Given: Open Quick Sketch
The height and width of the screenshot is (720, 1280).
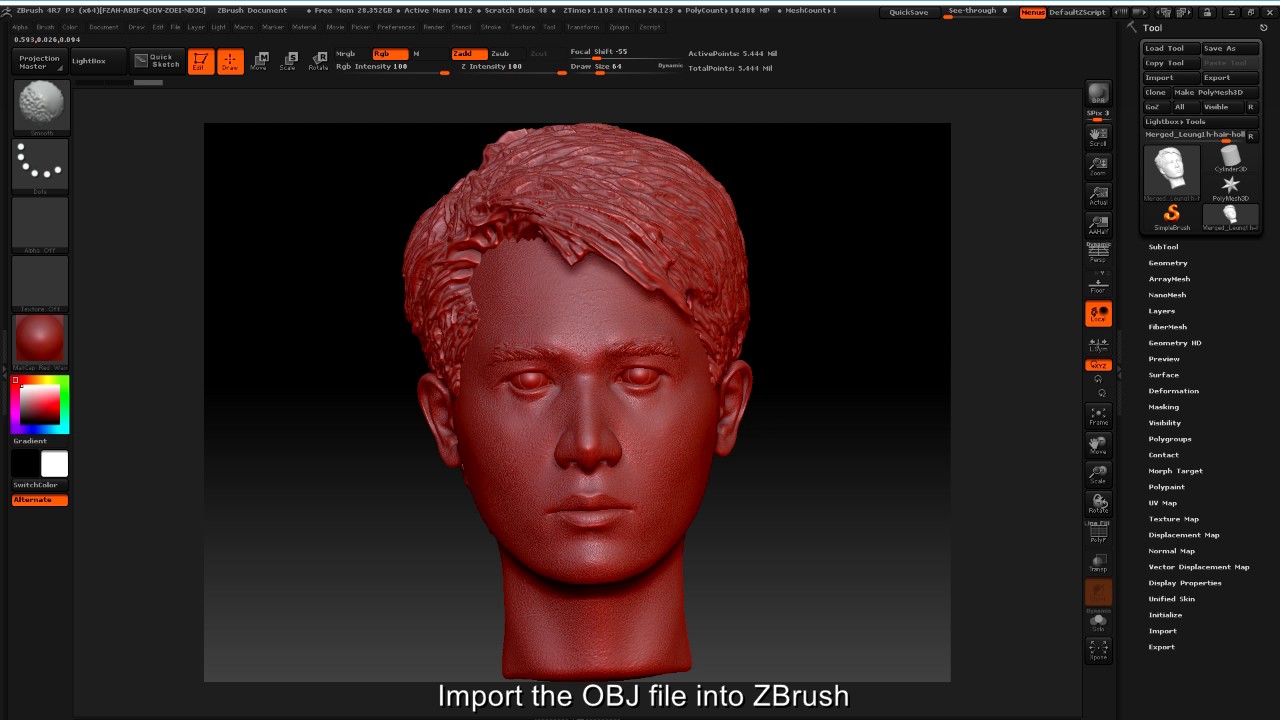Looking at the screenshot, I should [x=155, y=61].
